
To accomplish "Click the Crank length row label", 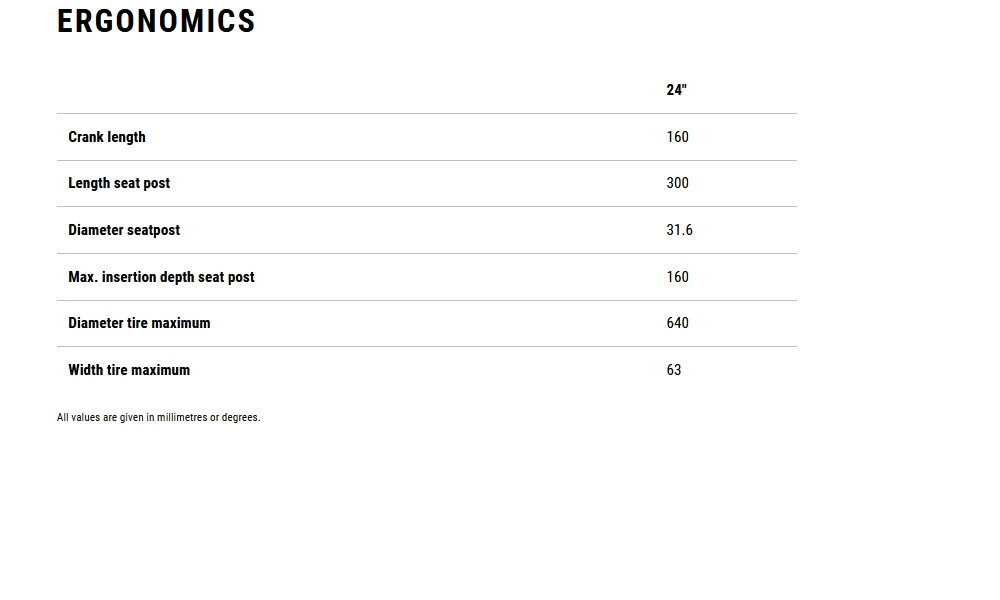I will [107, 137].
